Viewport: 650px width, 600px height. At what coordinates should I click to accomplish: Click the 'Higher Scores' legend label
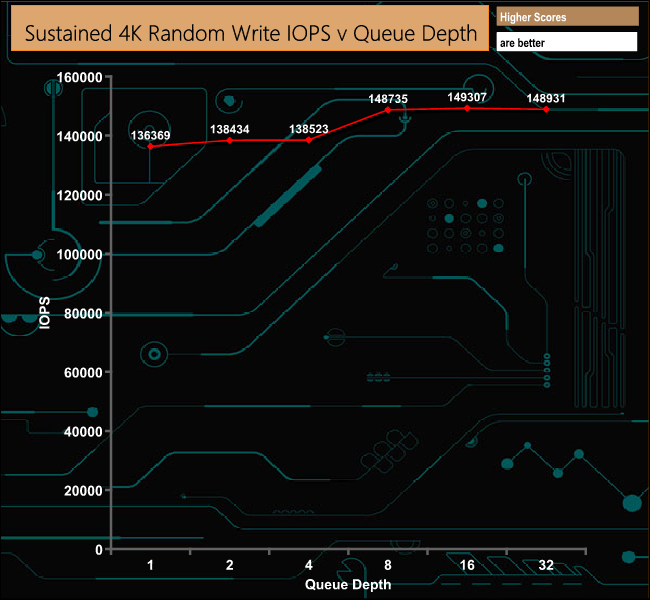pos(533,17)
